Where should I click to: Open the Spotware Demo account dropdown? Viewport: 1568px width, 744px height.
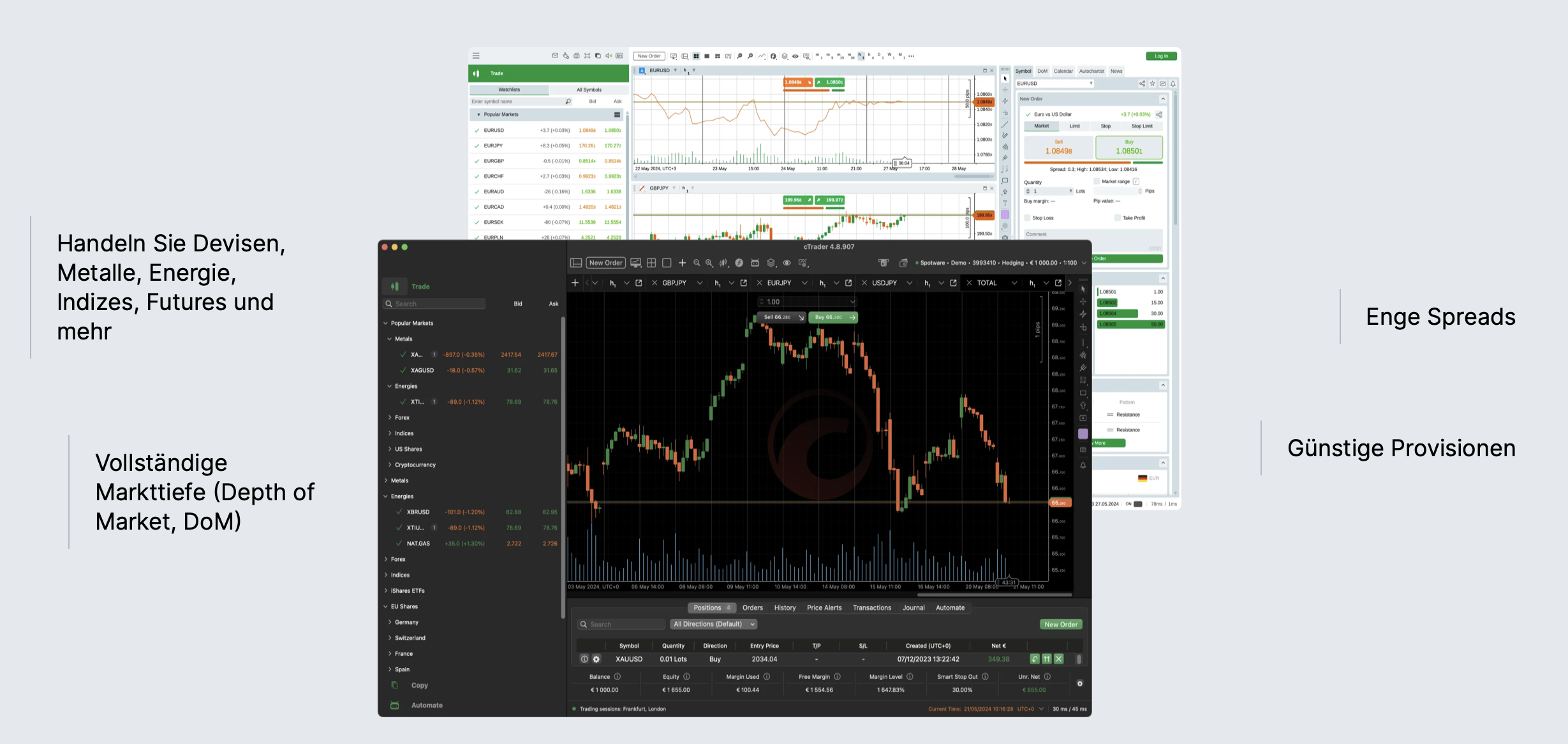pyautogui.click(x=1002, y=263)
